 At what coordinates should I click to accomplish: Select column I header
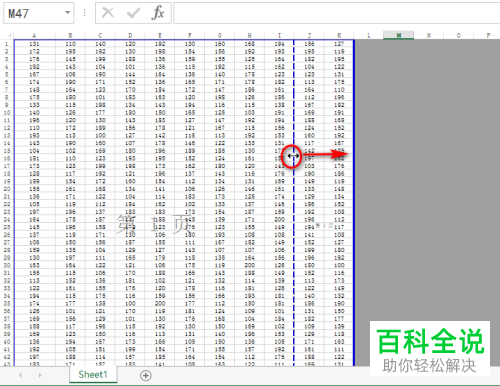click(279, 35)
